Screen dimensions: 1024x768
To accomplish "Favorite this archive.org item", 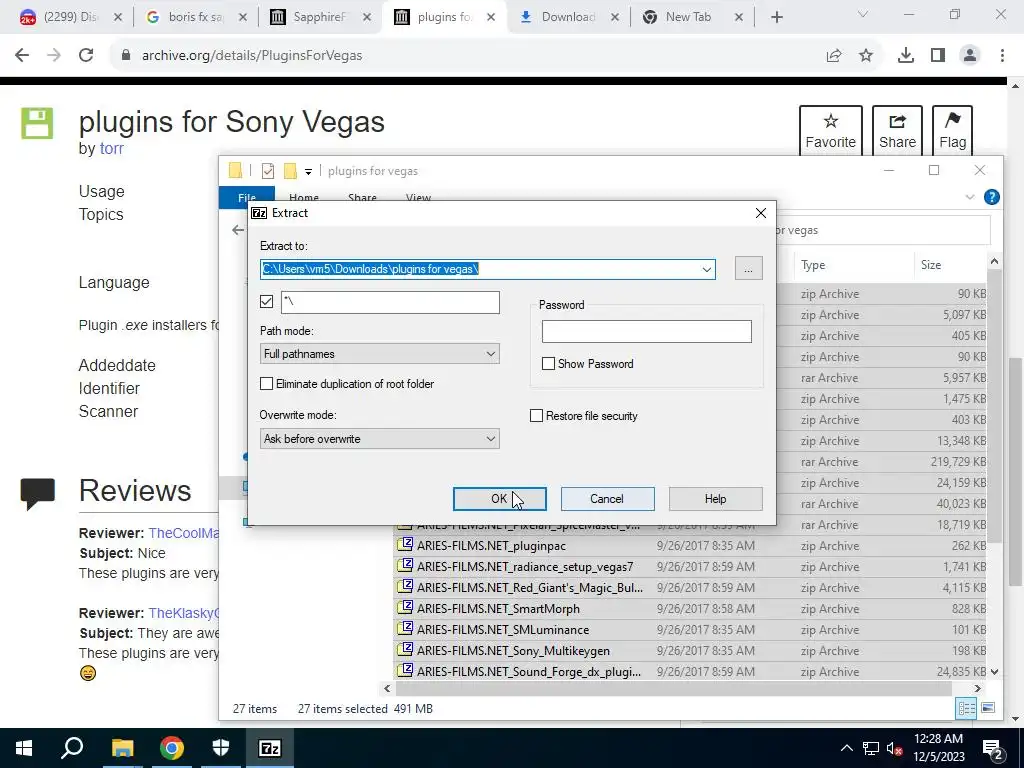I will [x=831, y=131].
